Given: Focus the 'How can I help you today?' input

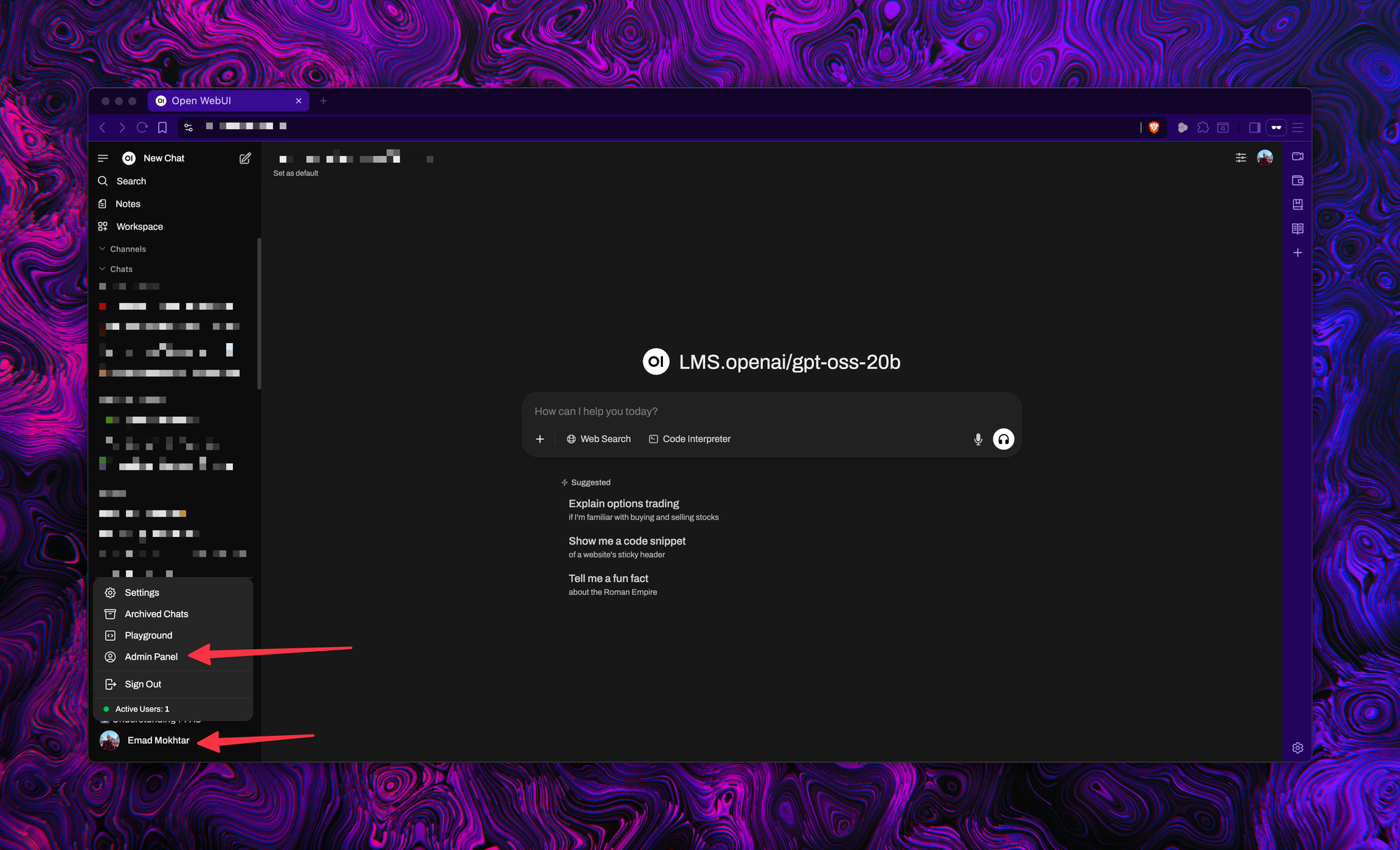Looking at the screenshot, I should click(771, 411).
